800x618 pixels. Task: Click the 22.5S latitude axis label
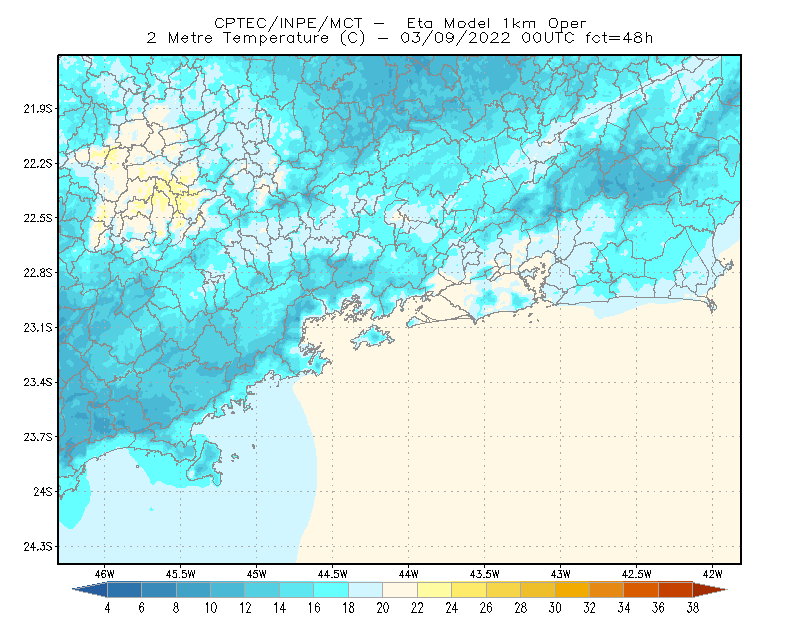click(38, 218)
